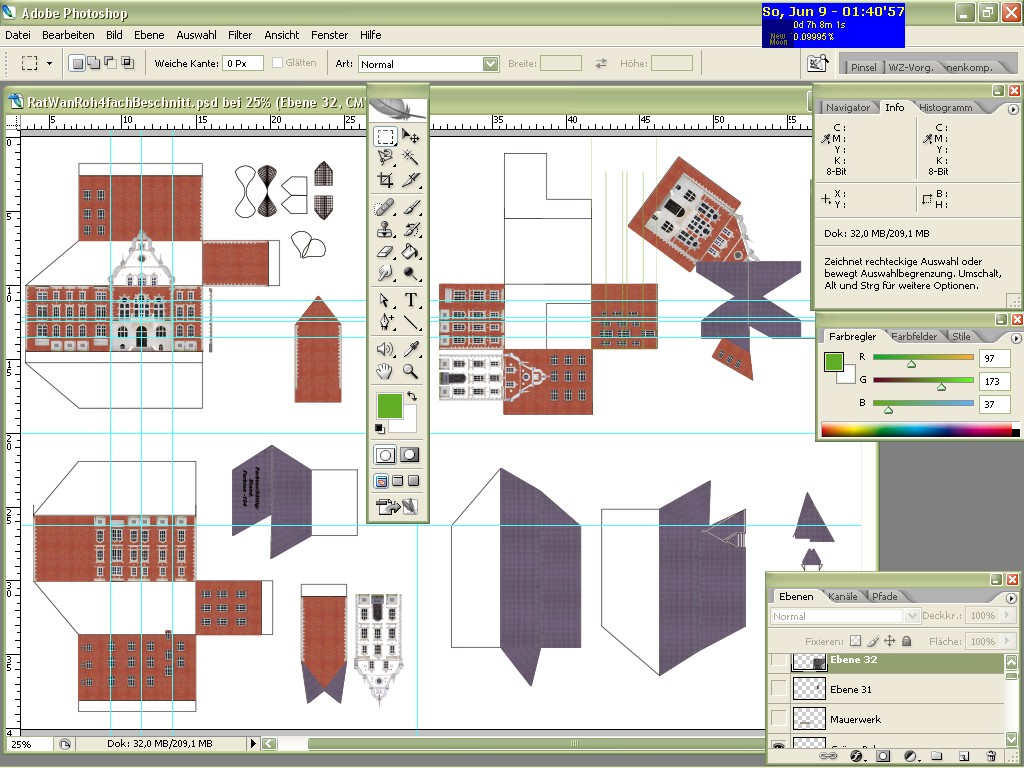Viewport: 1024px width, 768px height.
Task: Jump to ImageReady from toolbox bottom
Action: pos(397,506)
